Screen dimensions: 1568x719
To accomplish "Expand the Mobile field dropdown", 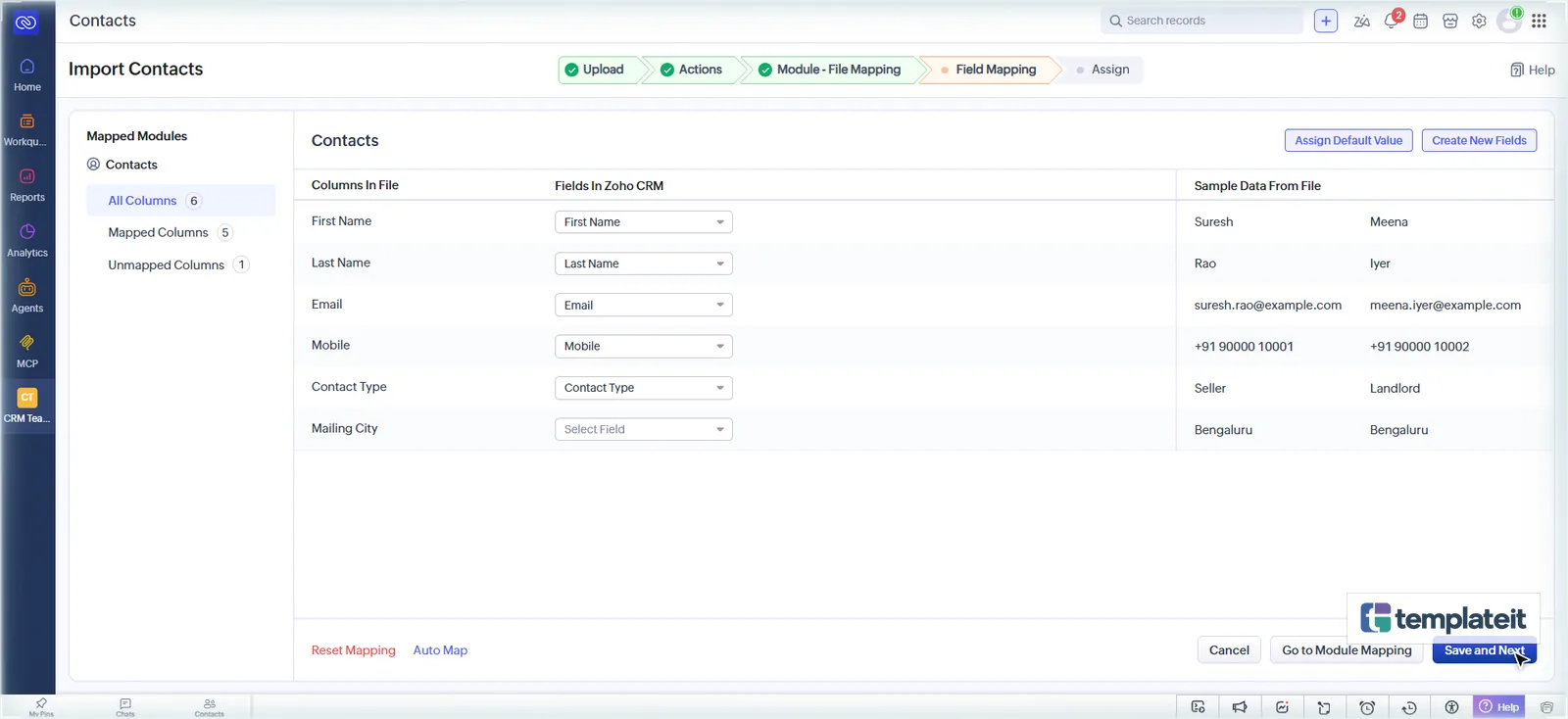I will [x=644, y=346].
